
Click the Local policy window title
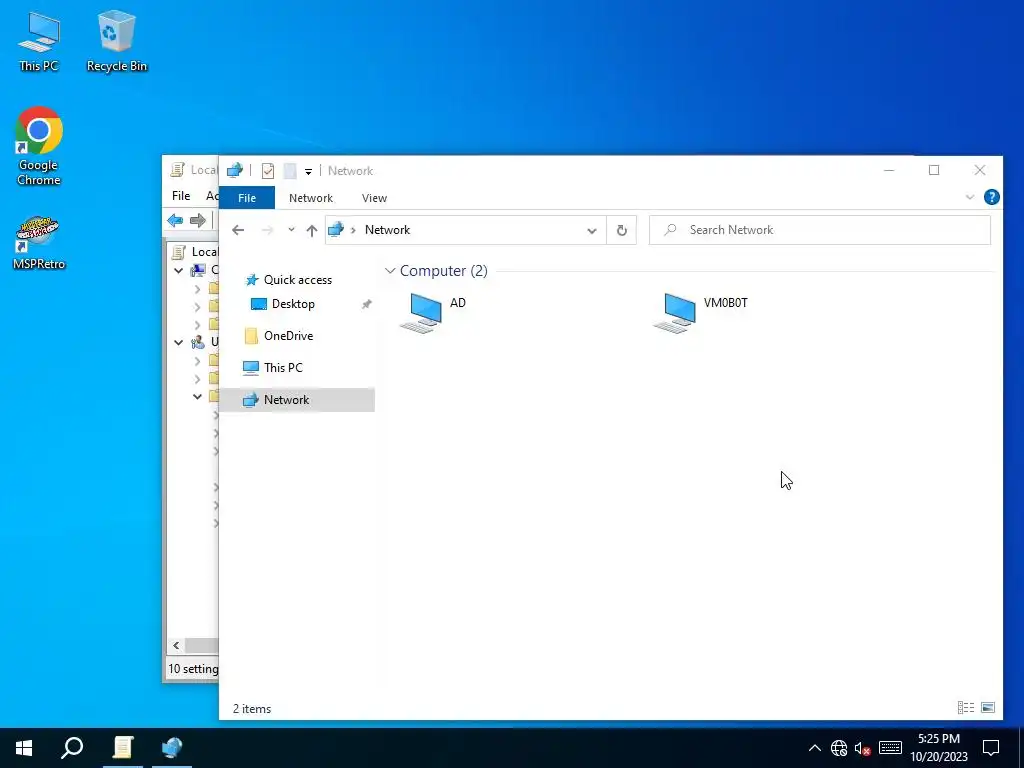(x=203, y=170)
